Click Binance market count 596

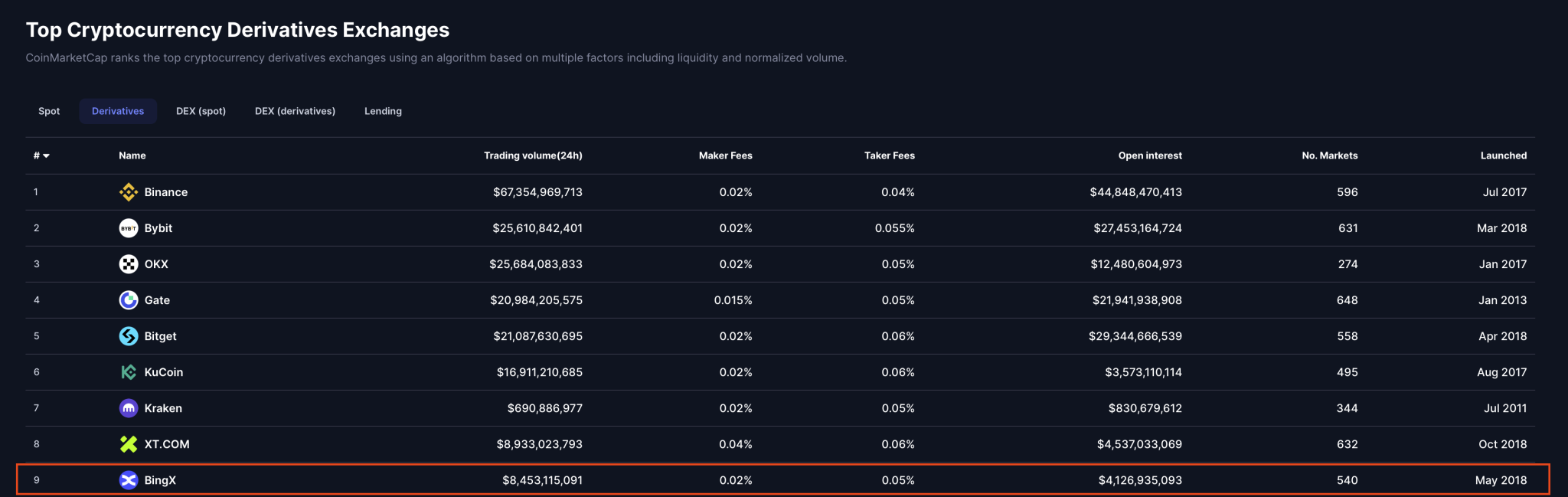click(x=1347, y=192)
